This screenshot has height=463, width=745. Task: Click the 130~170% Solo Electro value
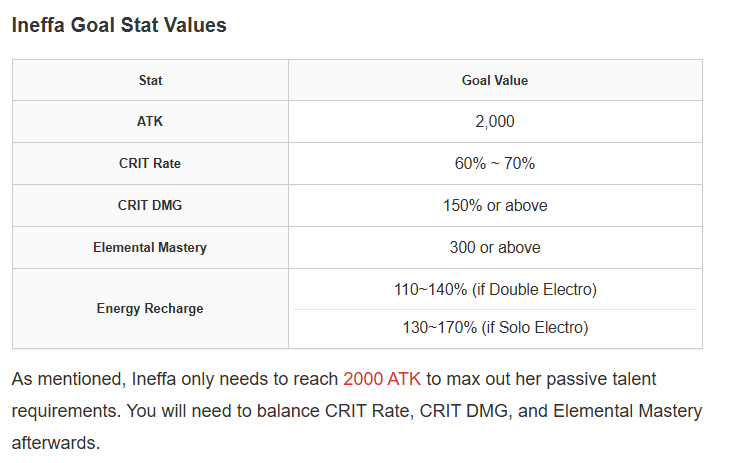[x=495, y=328]
